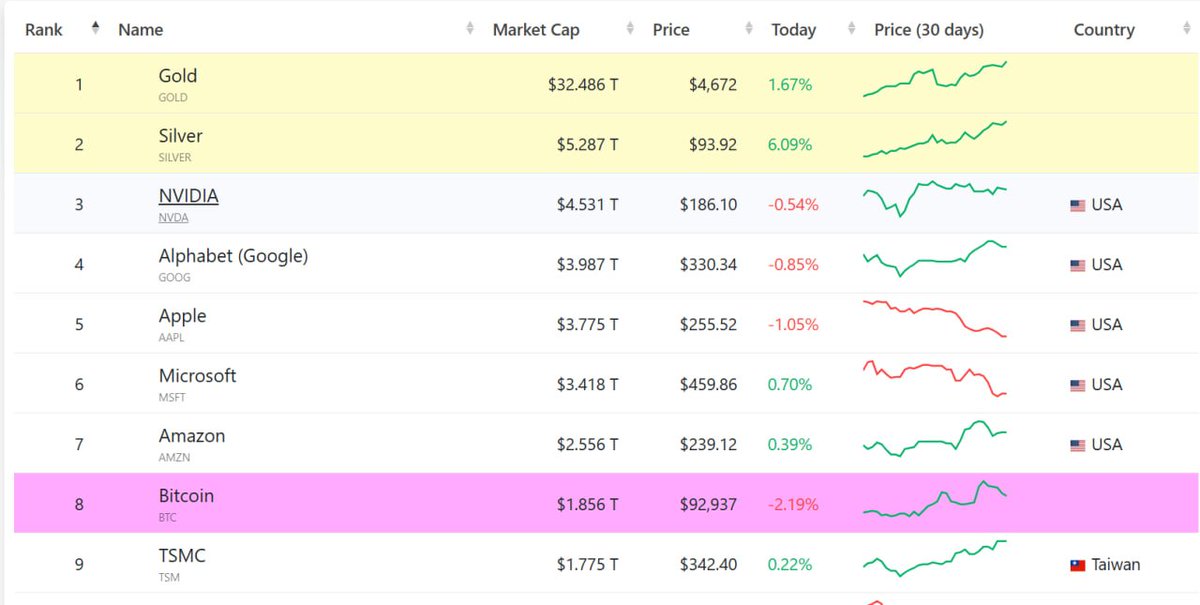Click Bitcoin daily change -2.19%
Viewport: 1200px width, 605px height.
(793, 505)
